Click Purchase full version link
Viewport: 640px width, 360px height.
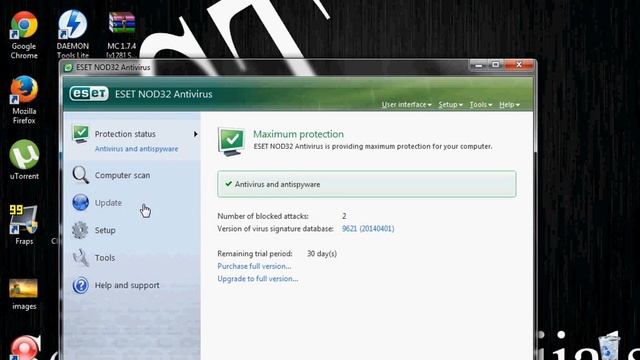(x=254, y=266)
